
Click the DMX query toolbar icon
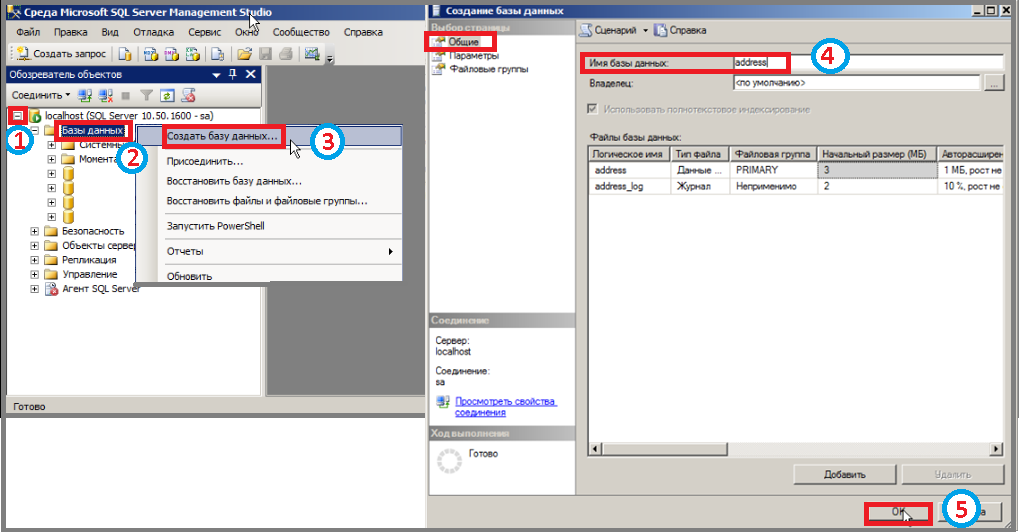[x=172, y=55]
